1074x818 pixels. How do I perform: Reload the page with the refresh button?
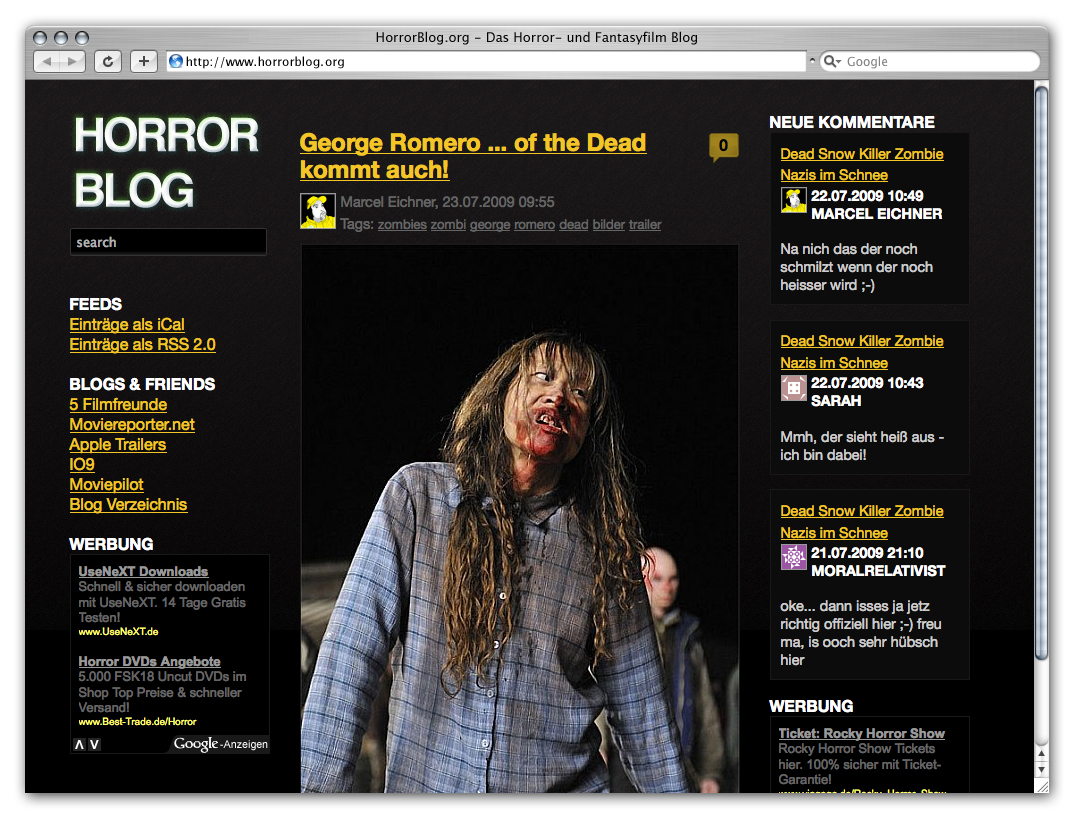pyautogui.click(x=108, y=62)
